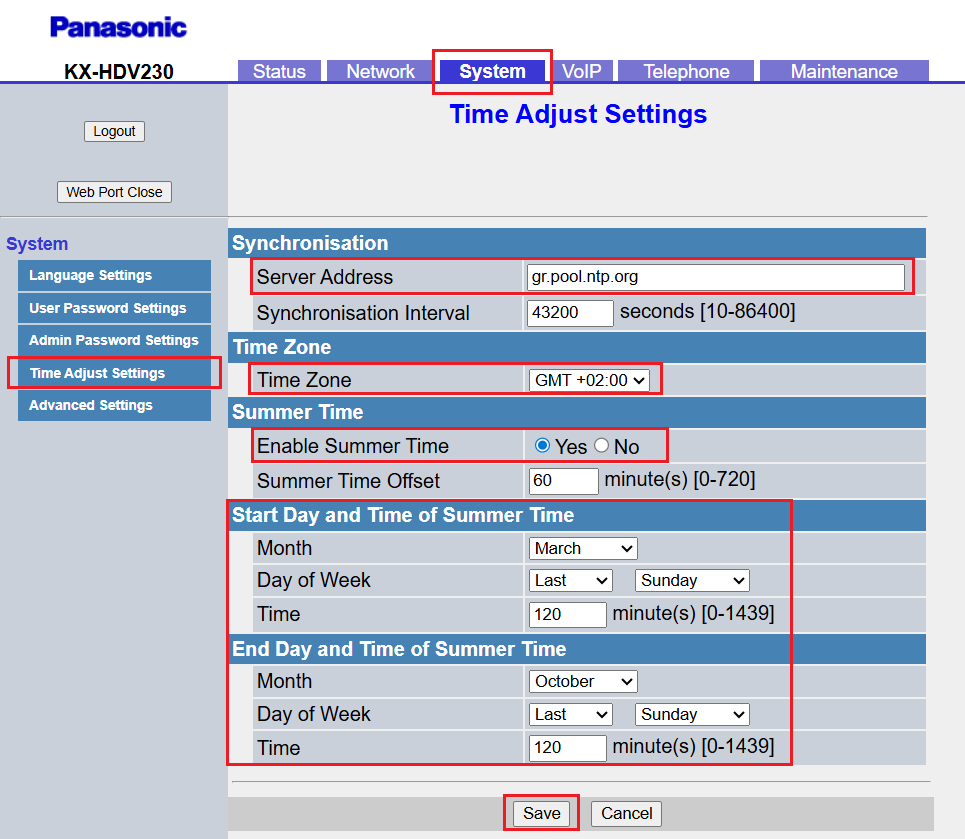This screenshot has width=965, height=839.
Task: Open Admin Password Settings in the sidebar
Action: [x=114, y=340]
